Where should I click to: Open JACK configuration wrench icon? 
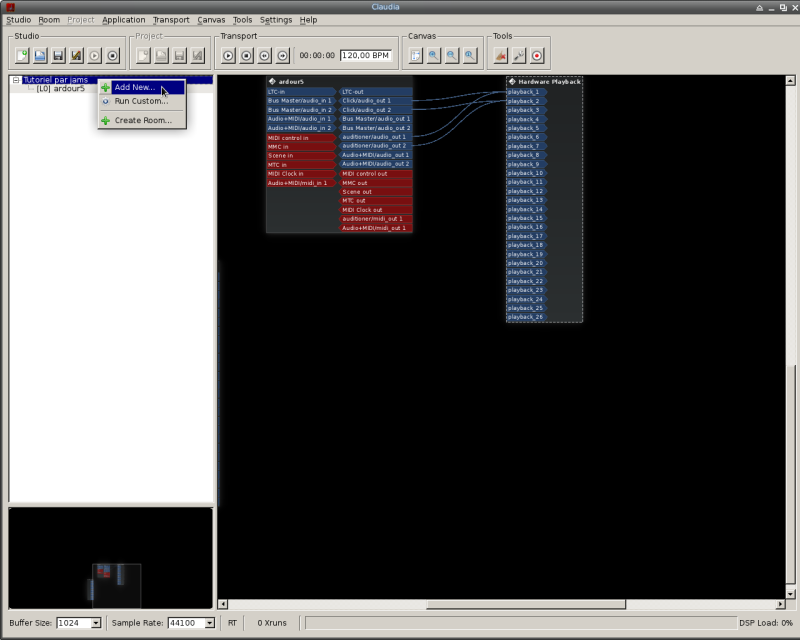coord(519,56)
